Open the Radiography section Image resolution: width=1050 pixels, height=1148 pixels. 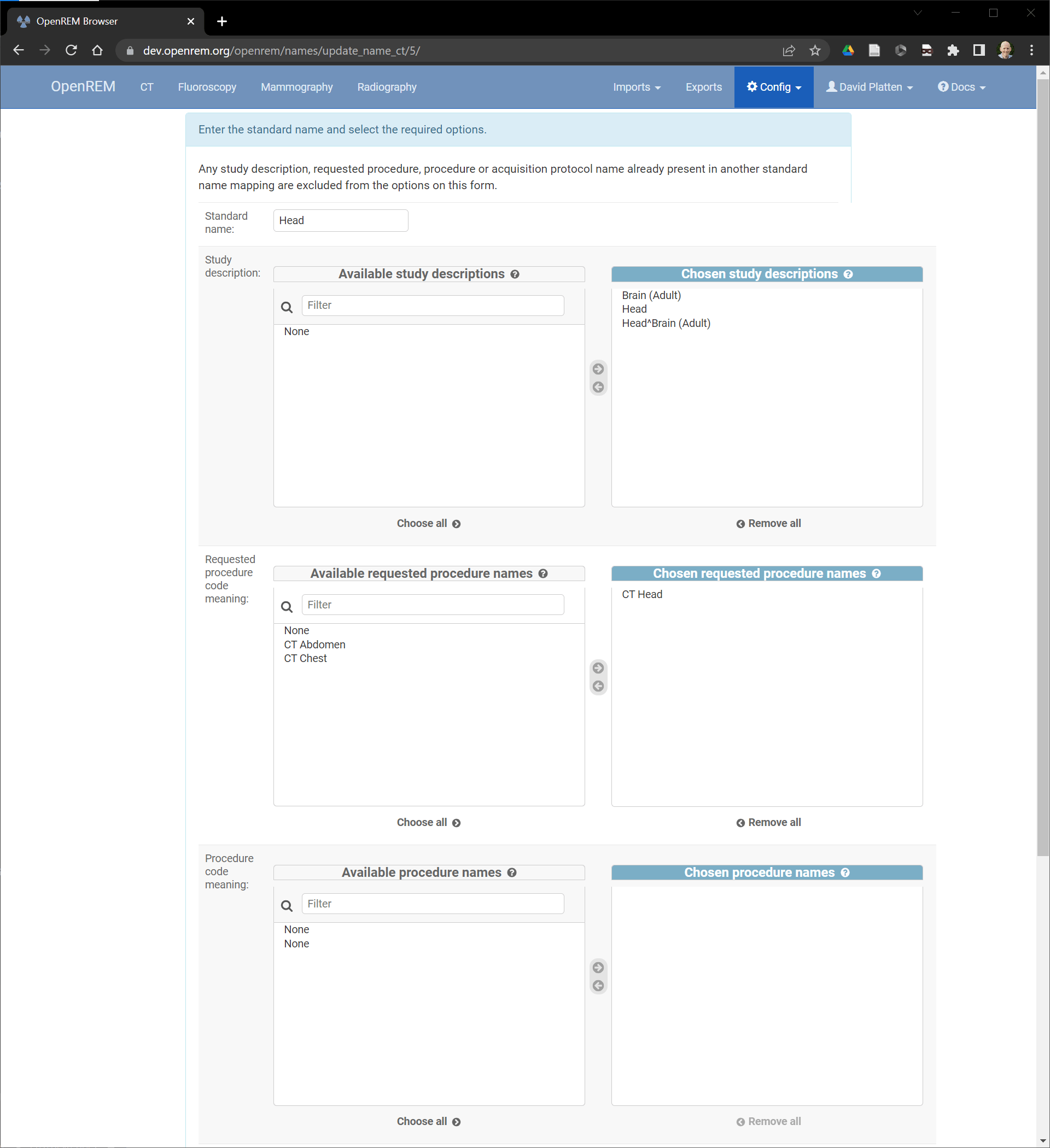pos(387,86)
